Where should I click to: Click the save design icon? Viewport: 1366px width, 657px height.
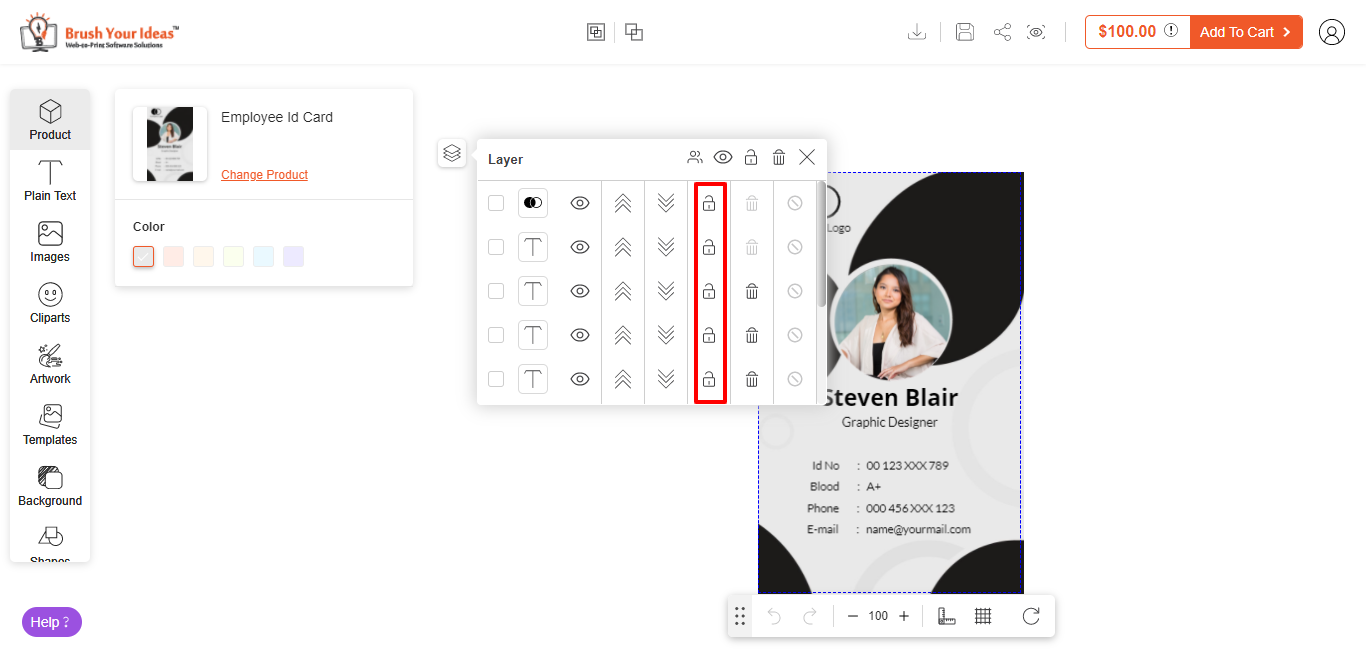click(x=965, y=32)
